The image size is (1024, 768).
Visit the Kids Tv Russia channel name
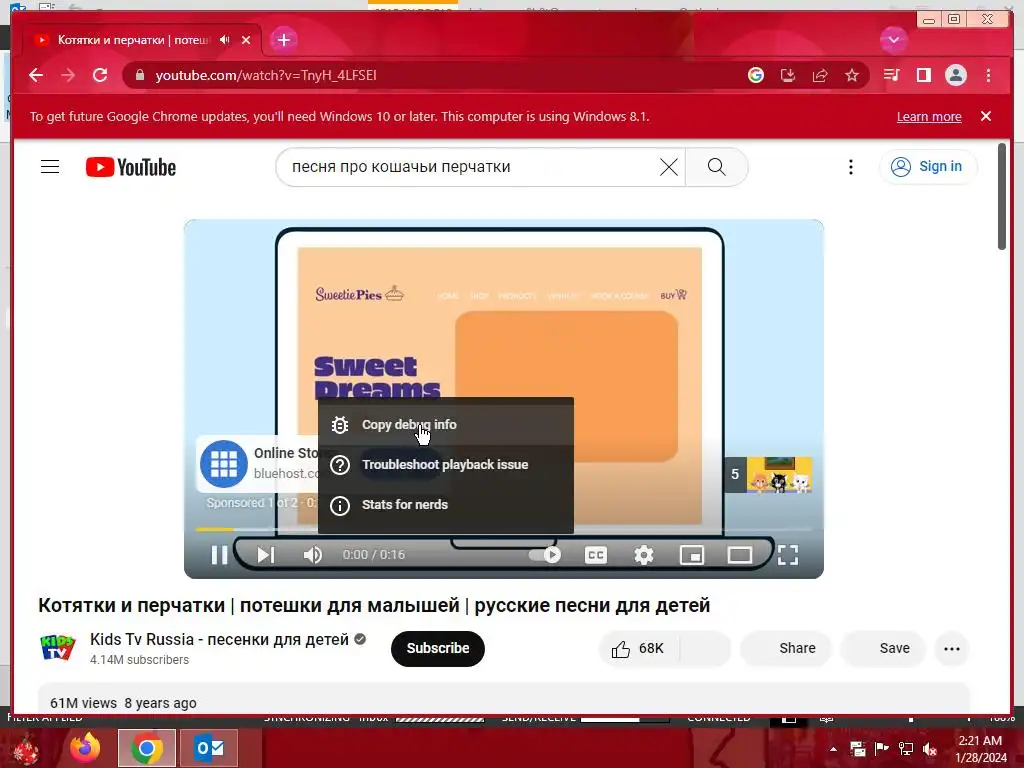[219, 639]
